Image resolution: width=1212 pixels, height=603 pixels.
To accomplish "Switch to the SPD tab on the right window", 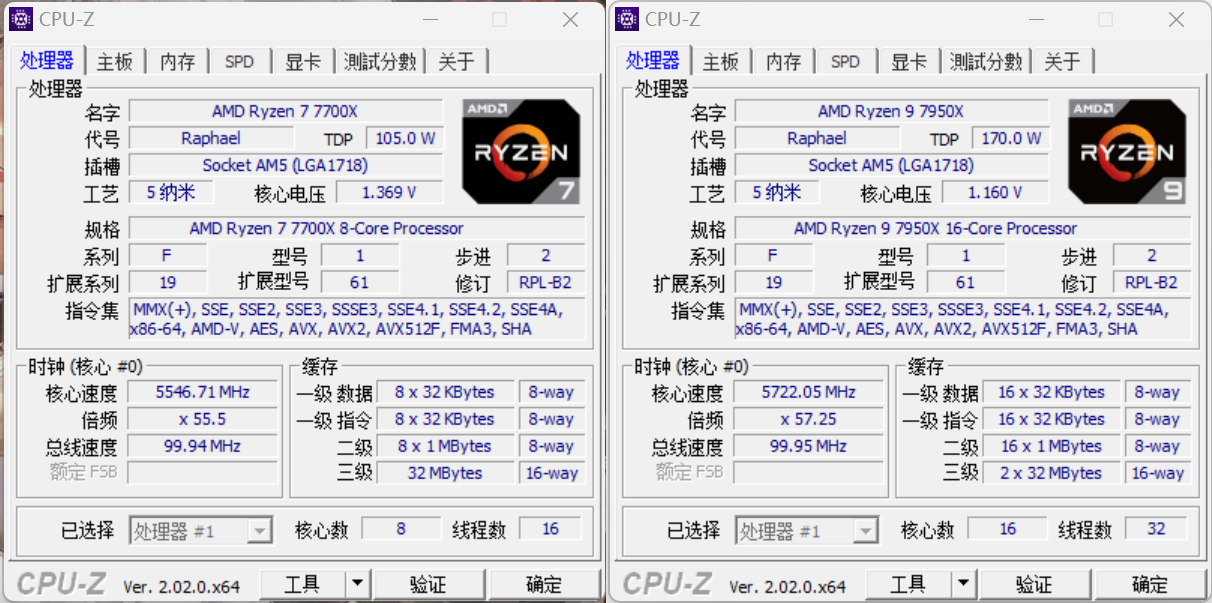I will click(x=846, y=61).
